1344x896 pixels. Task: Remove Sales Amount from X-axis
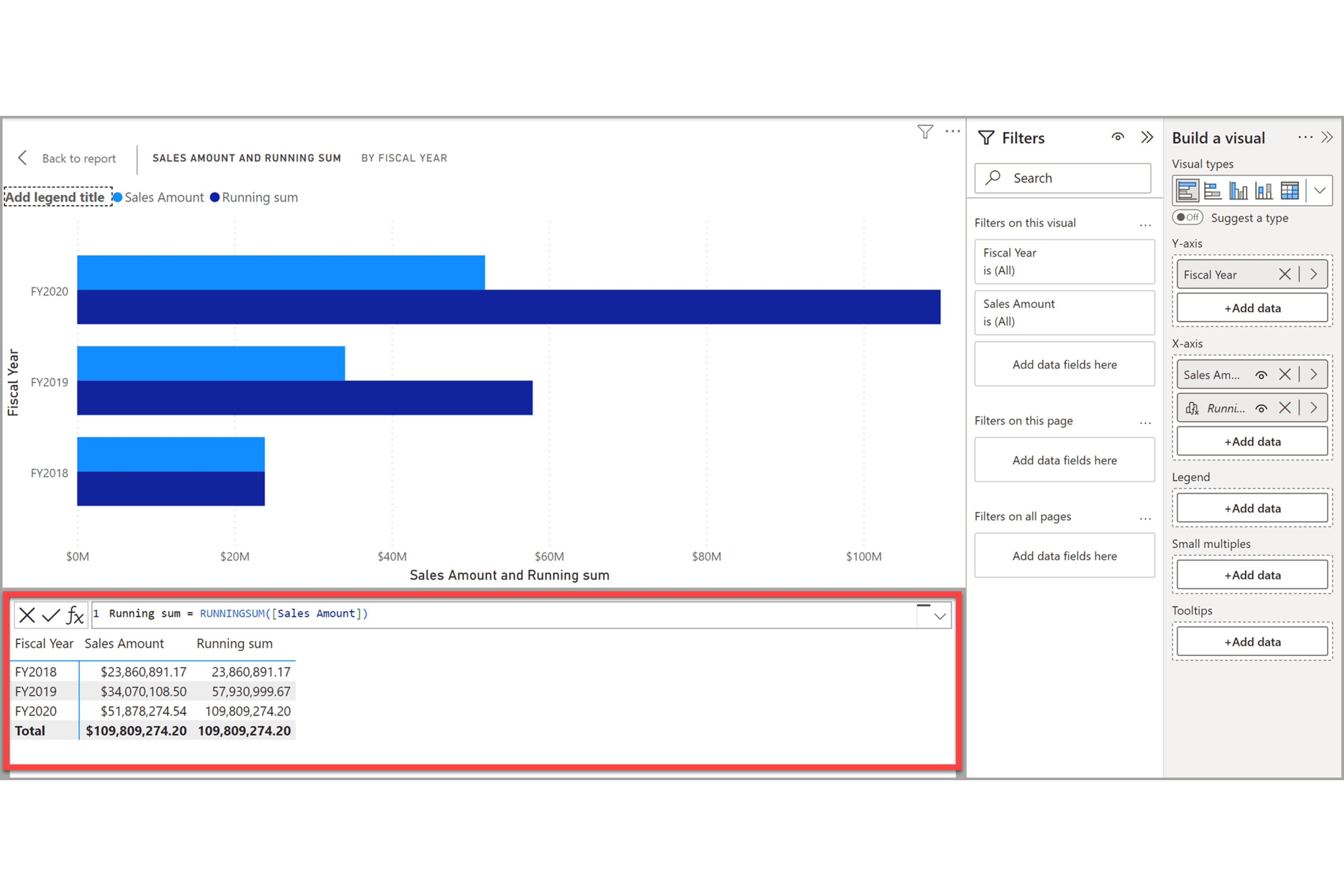[1284, 374]
